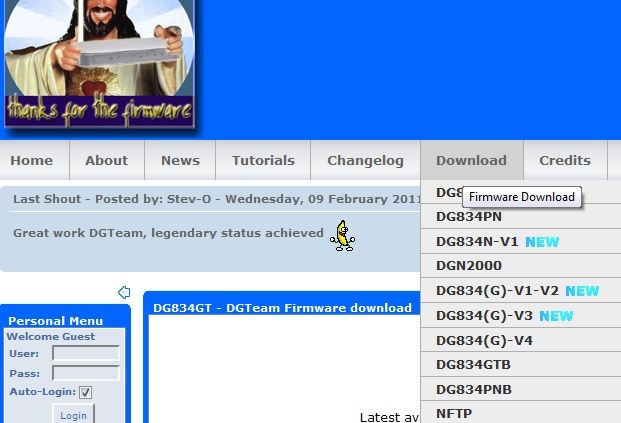Image resolution: width=621 pixels, height=423 pixels.
Task: Click the small left arrow icon
Action: tap(124, 292)
